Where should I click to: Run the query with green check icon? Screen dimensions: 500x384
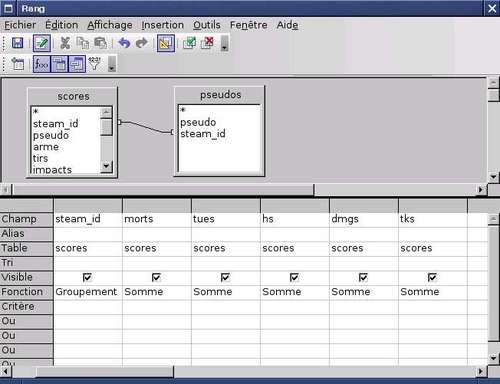click(190, 43)
